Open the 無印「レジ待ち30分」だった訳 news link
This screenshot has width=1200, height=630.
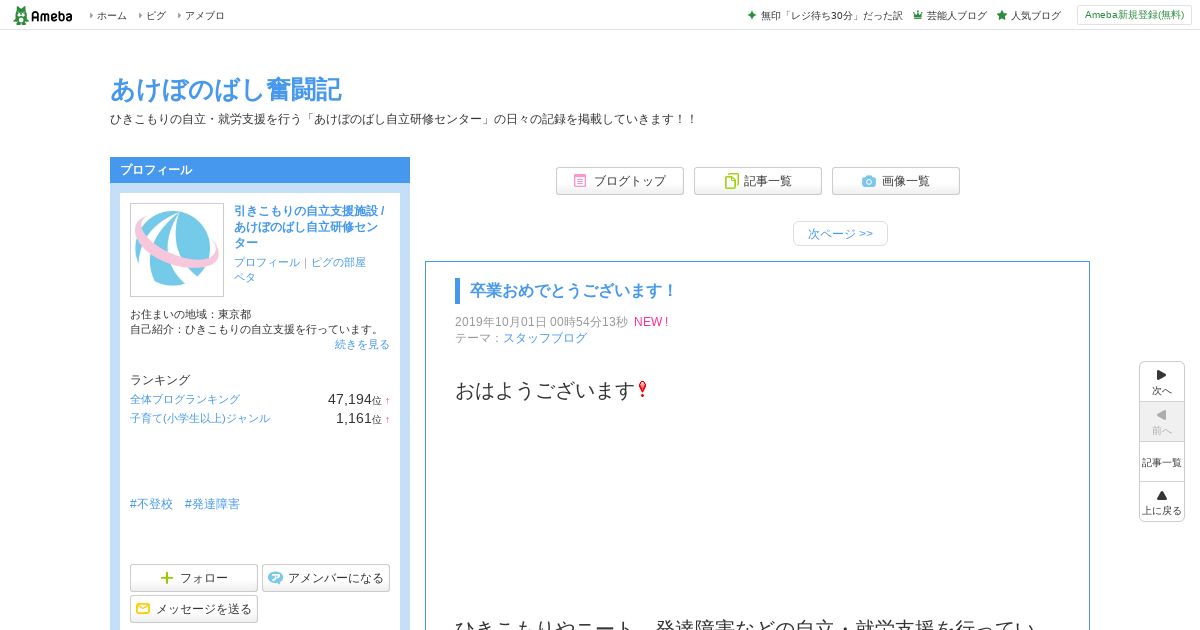pyautogui.click(x=831, y=15)
